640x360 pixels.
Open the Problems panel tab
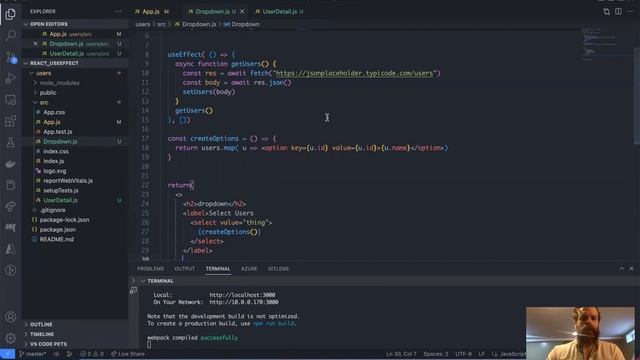(151, 269)
